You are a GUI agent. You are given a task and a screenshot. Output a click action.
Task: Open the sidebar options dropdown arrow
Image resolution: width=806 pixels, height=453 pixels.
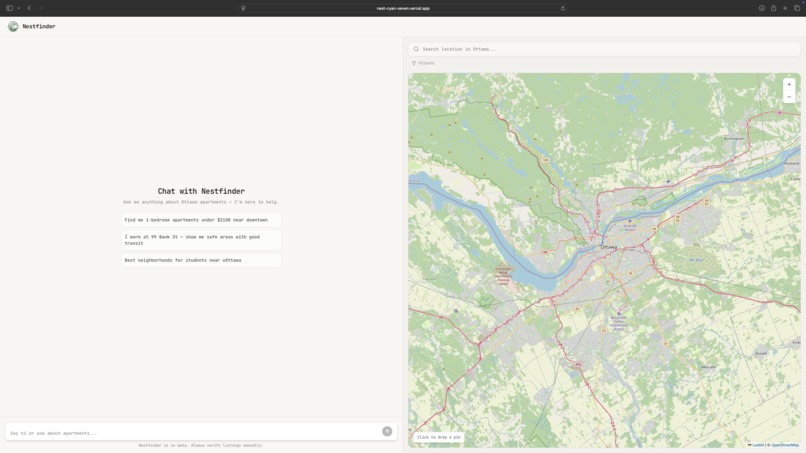(19, 8)
